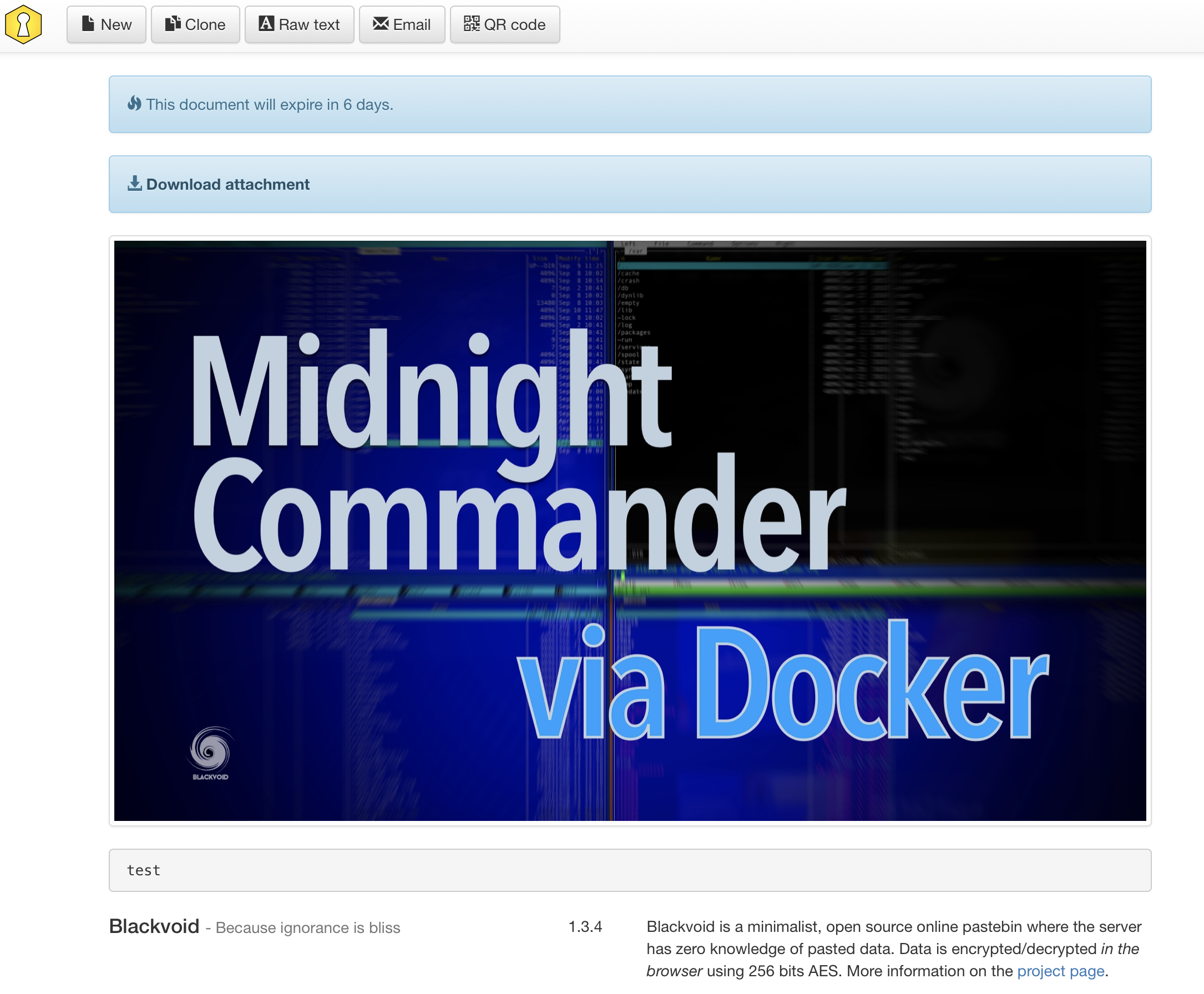This screenshot has height=994, width=1204.
Task: Click the Download attachment link
Action: point(227,184)
